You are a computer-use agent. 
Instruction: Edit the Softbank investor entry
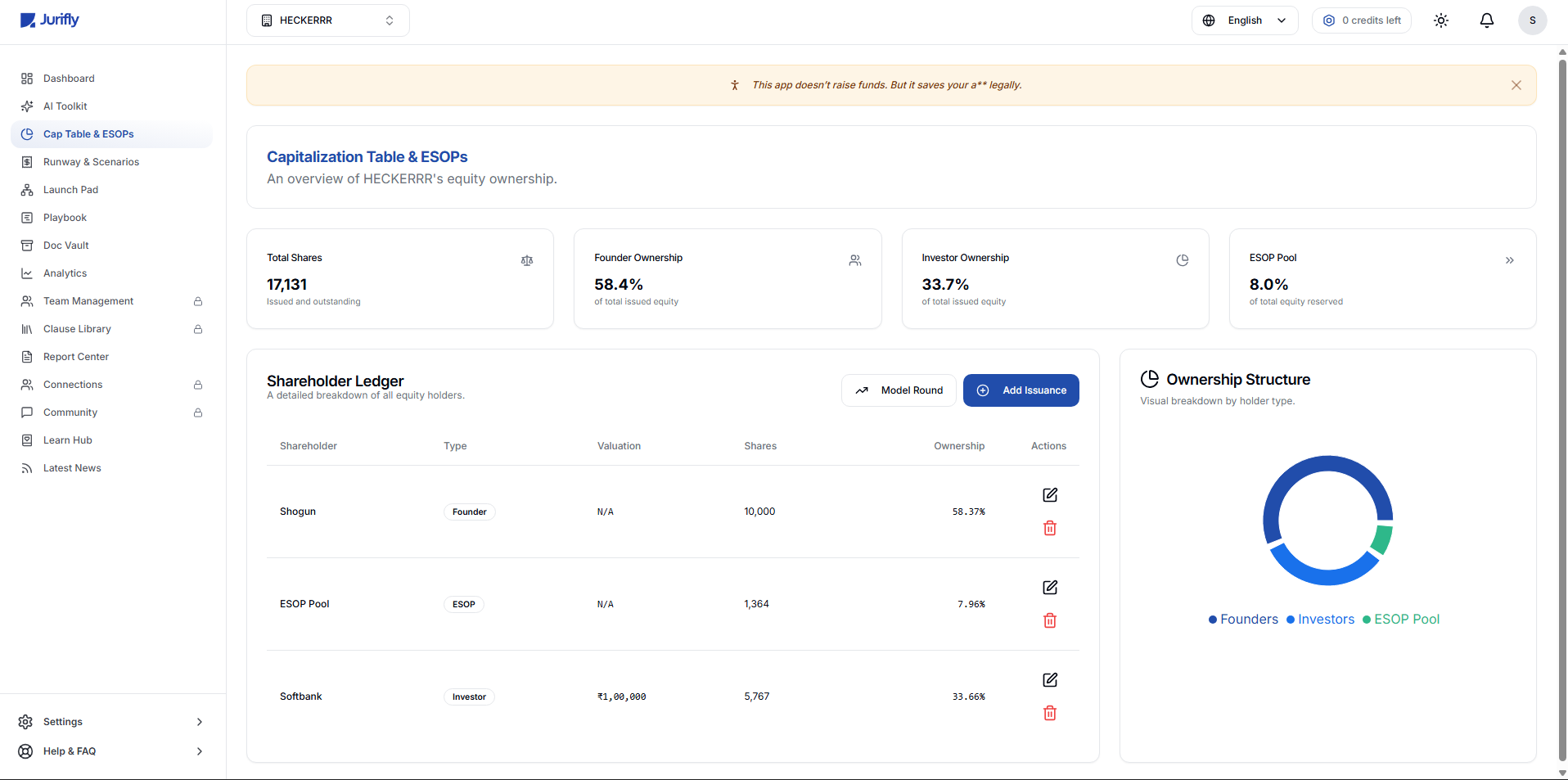(x=1050, y=680)
